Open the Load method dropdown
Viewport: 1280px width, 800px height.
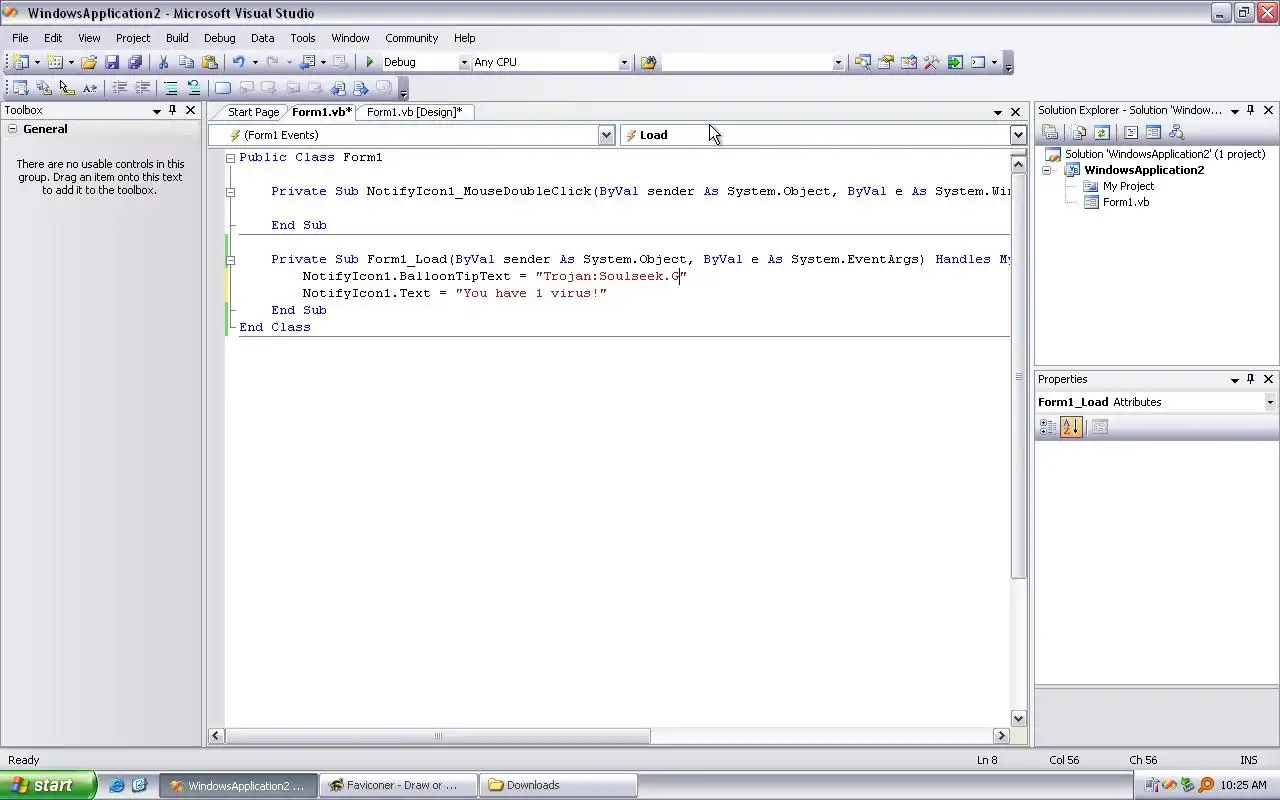[1018, 135]
